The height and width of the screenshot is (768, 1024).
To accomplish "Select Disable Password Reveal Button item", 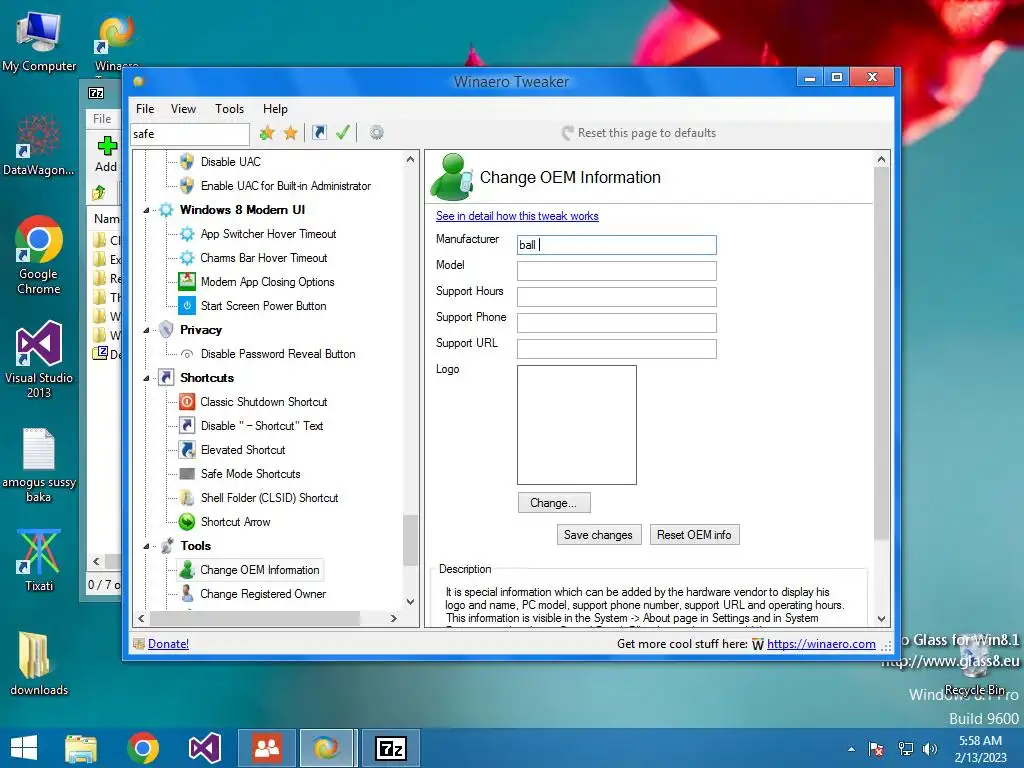I will point(278,354).
